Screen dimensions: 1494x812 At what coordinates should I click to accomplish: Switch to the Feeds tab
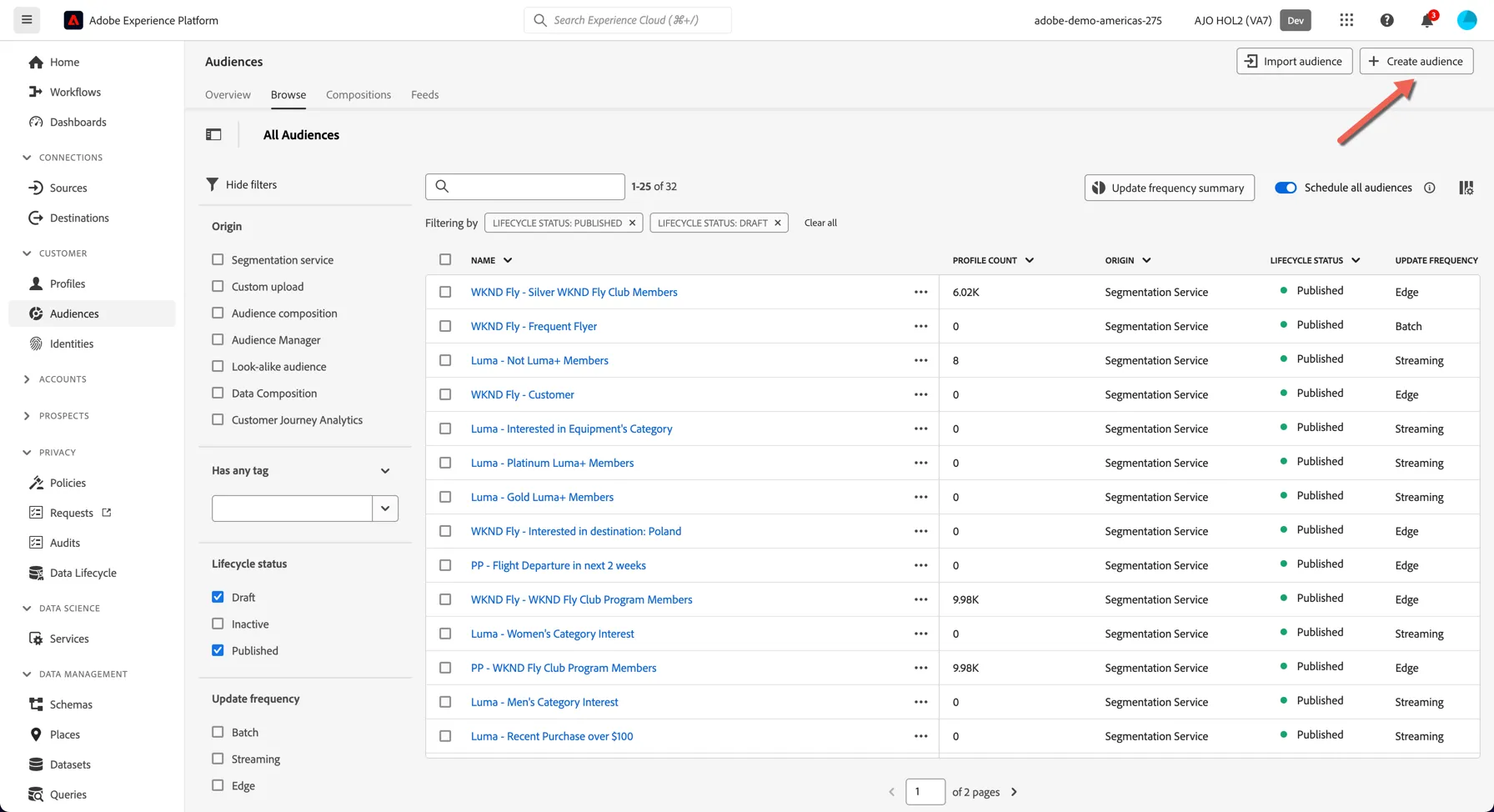[424, 95]
